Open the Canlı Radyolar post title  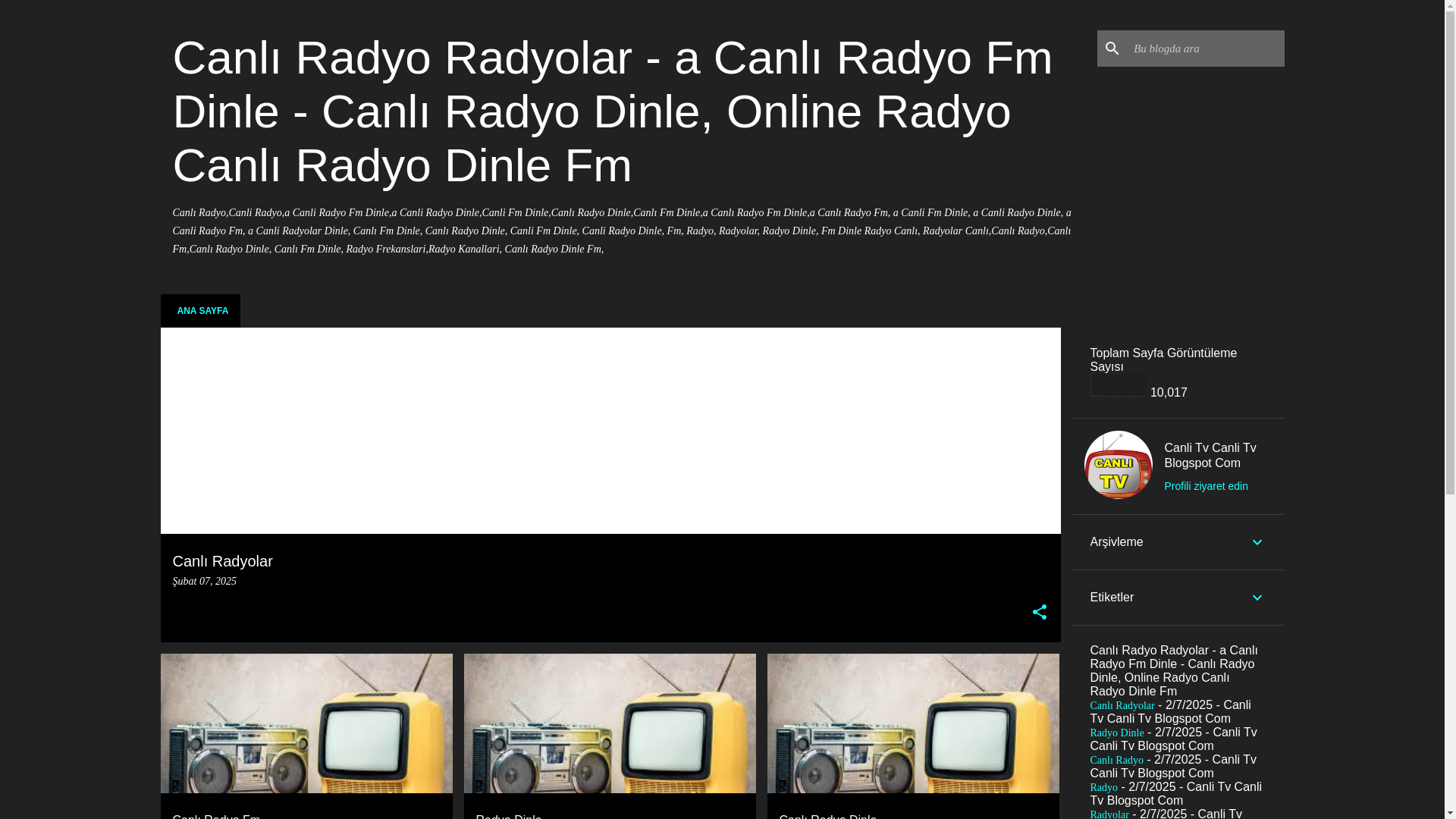pos(223,561)
